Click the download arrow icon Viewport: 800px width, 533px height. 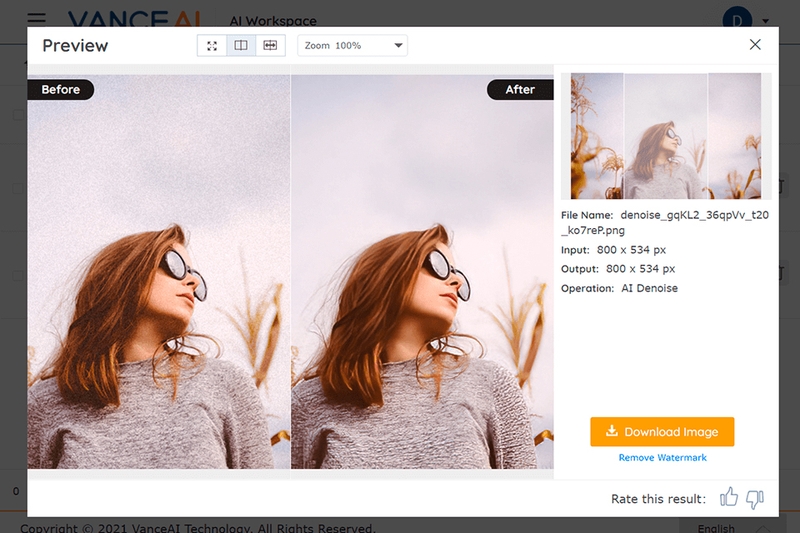pyautogui.click(x=612, y=431)
